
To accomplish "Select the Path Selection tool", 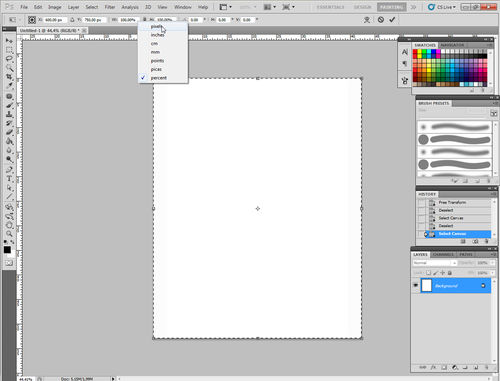I will tap(9, 188).
